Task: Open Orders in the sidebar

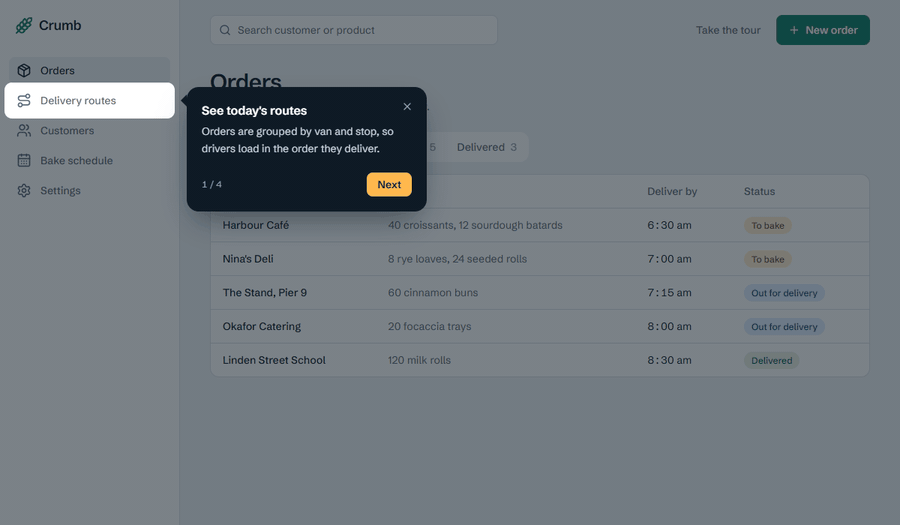Action: (x=90, y=71)
